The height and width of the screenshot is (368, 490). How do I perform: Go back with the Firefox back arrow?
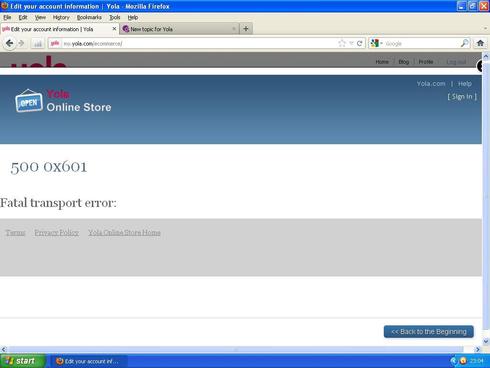(x=9, y=43)
